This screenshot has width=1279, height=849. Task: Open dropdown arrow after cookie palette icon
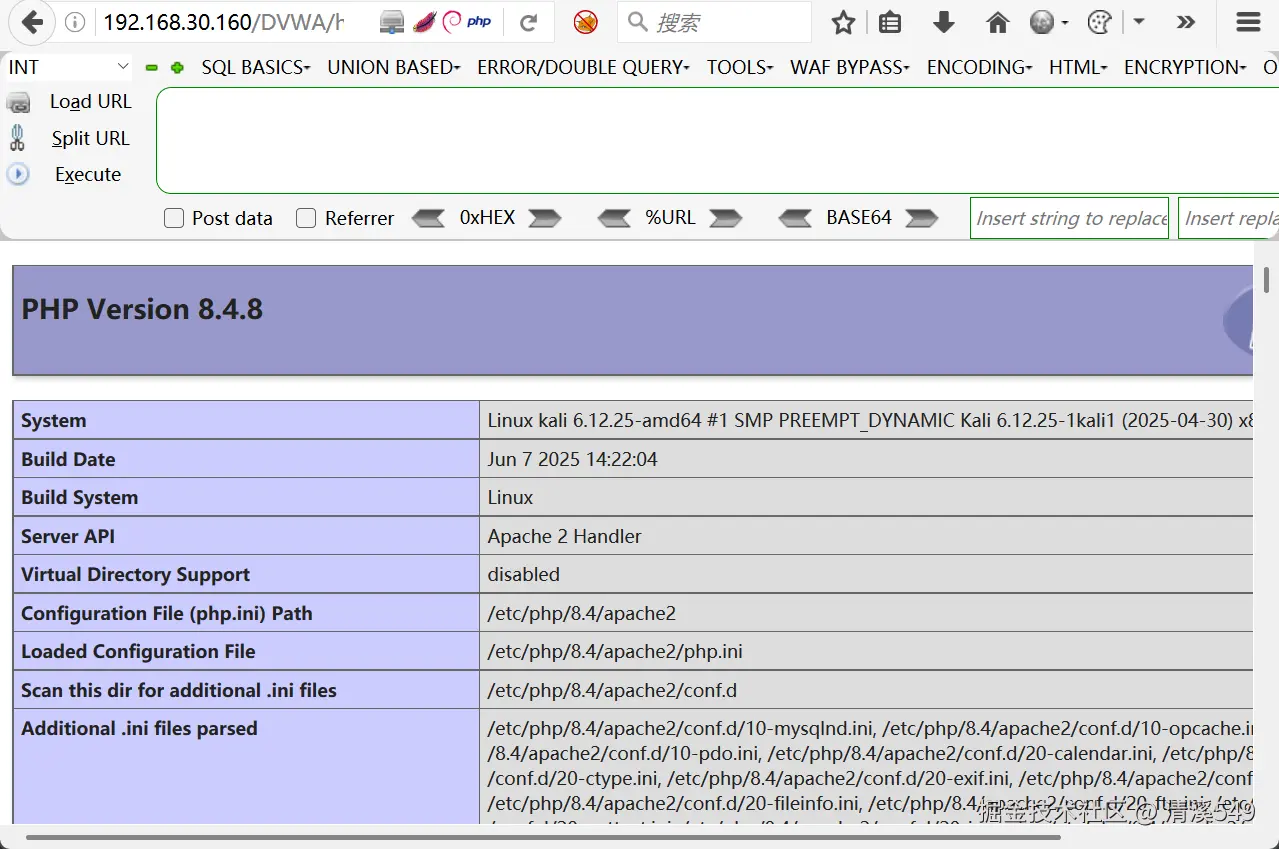pyautogui.click(x=1138, y=22)
